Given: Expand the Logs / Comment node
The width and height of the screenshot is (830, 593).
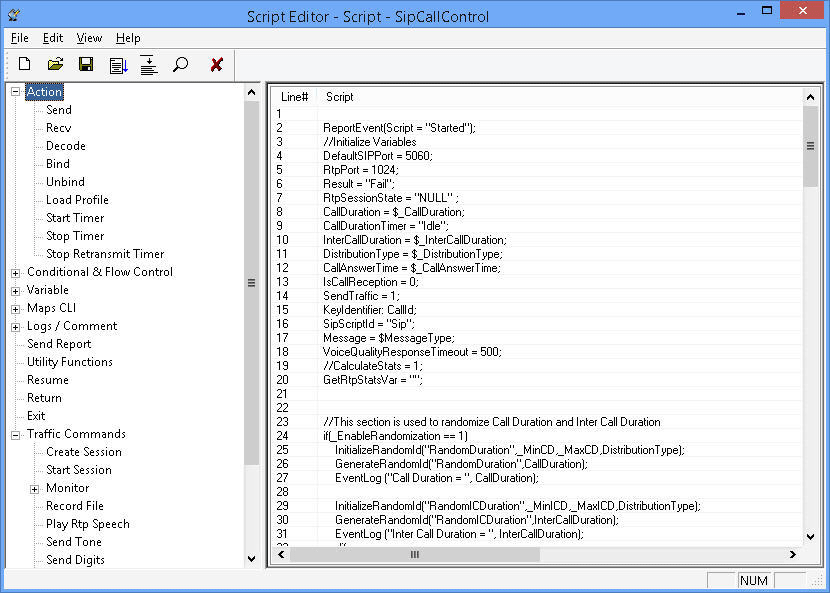Looking at the screenshot, I should (15, 327).
